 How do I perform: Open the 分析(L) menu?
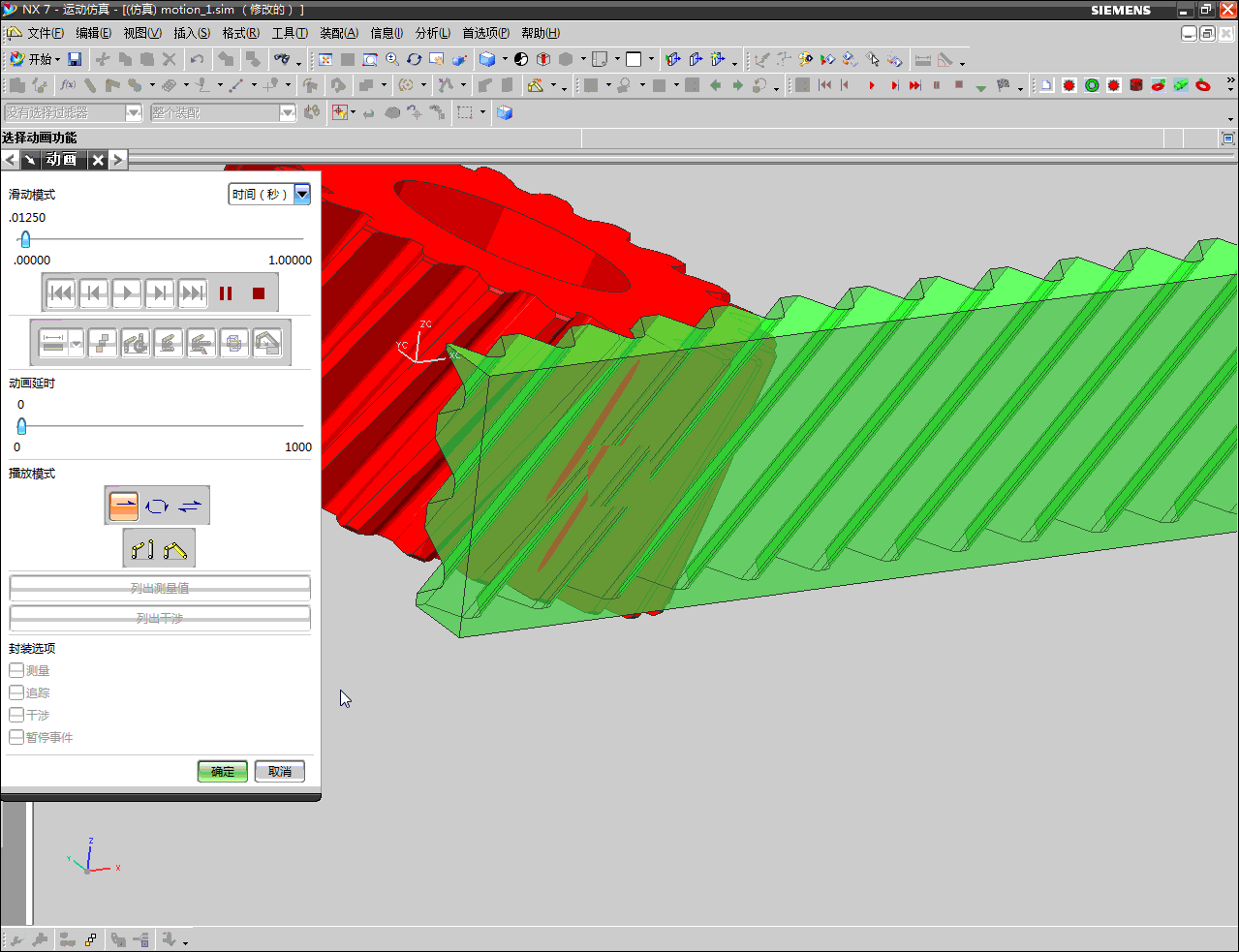tap(433, 33)
